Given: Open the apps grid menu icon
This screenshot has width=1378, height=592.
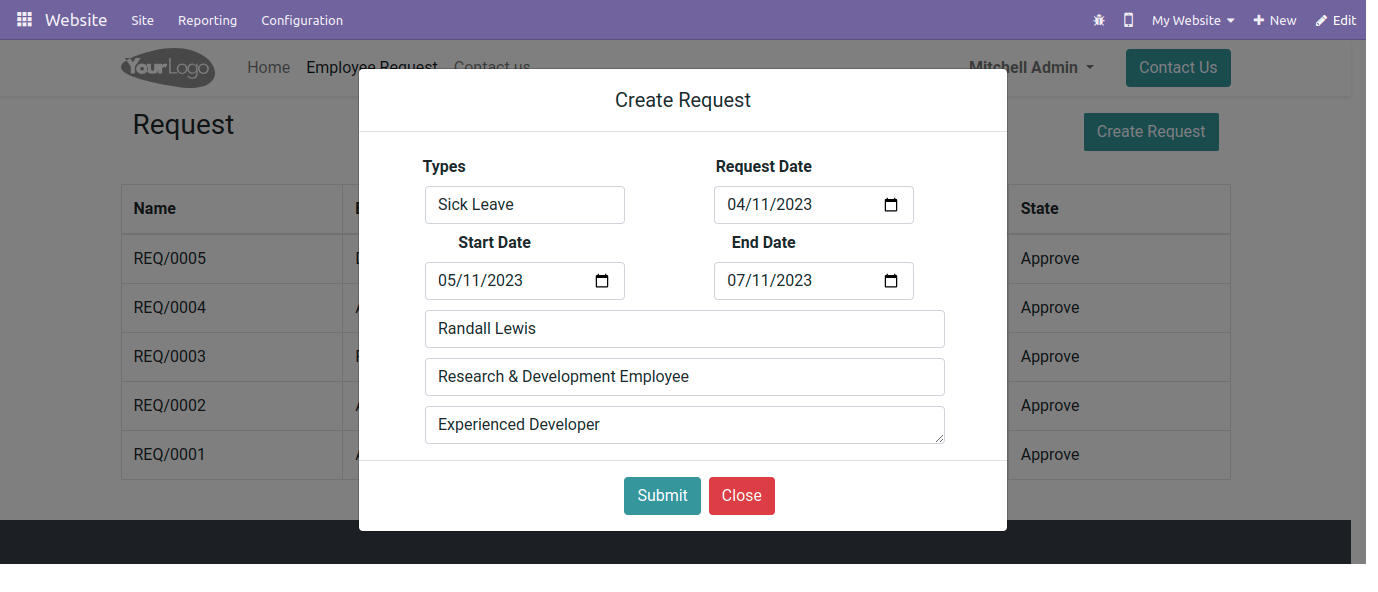Looking at the screenshot, I should point(24,20).
